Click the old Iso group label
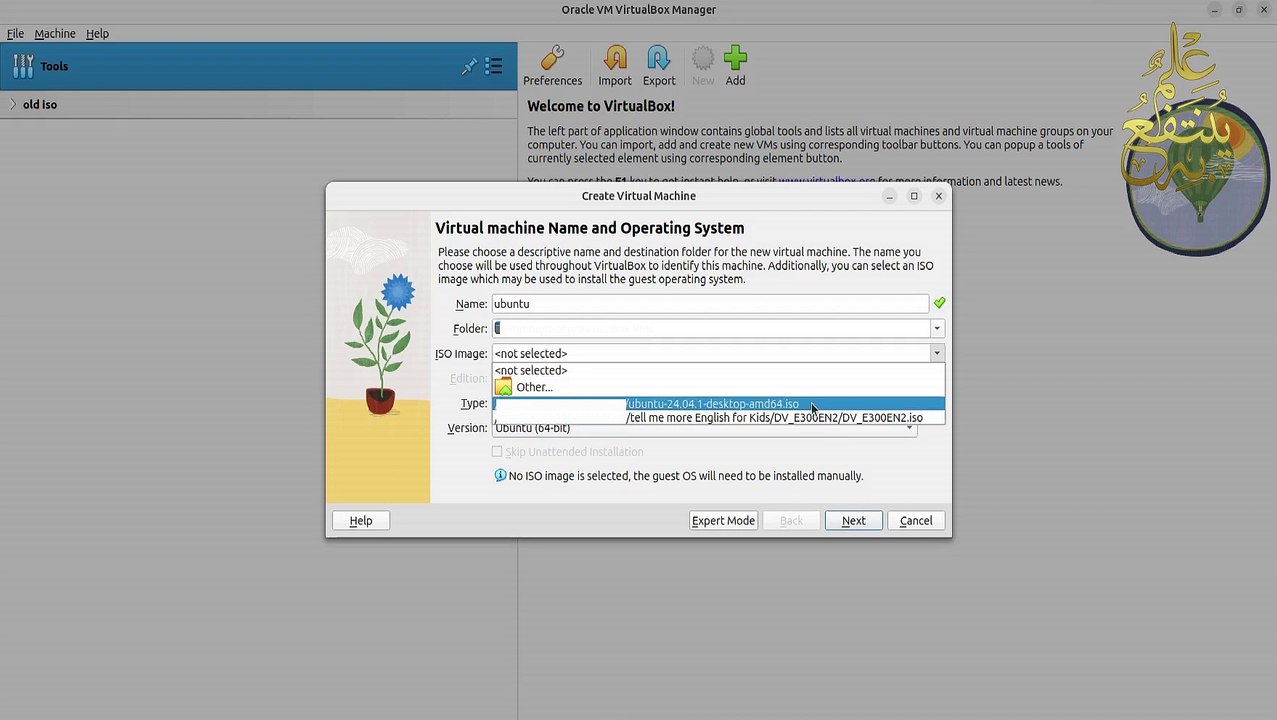1277x720 pixels. pyautogui.click(x=40, y=104)
